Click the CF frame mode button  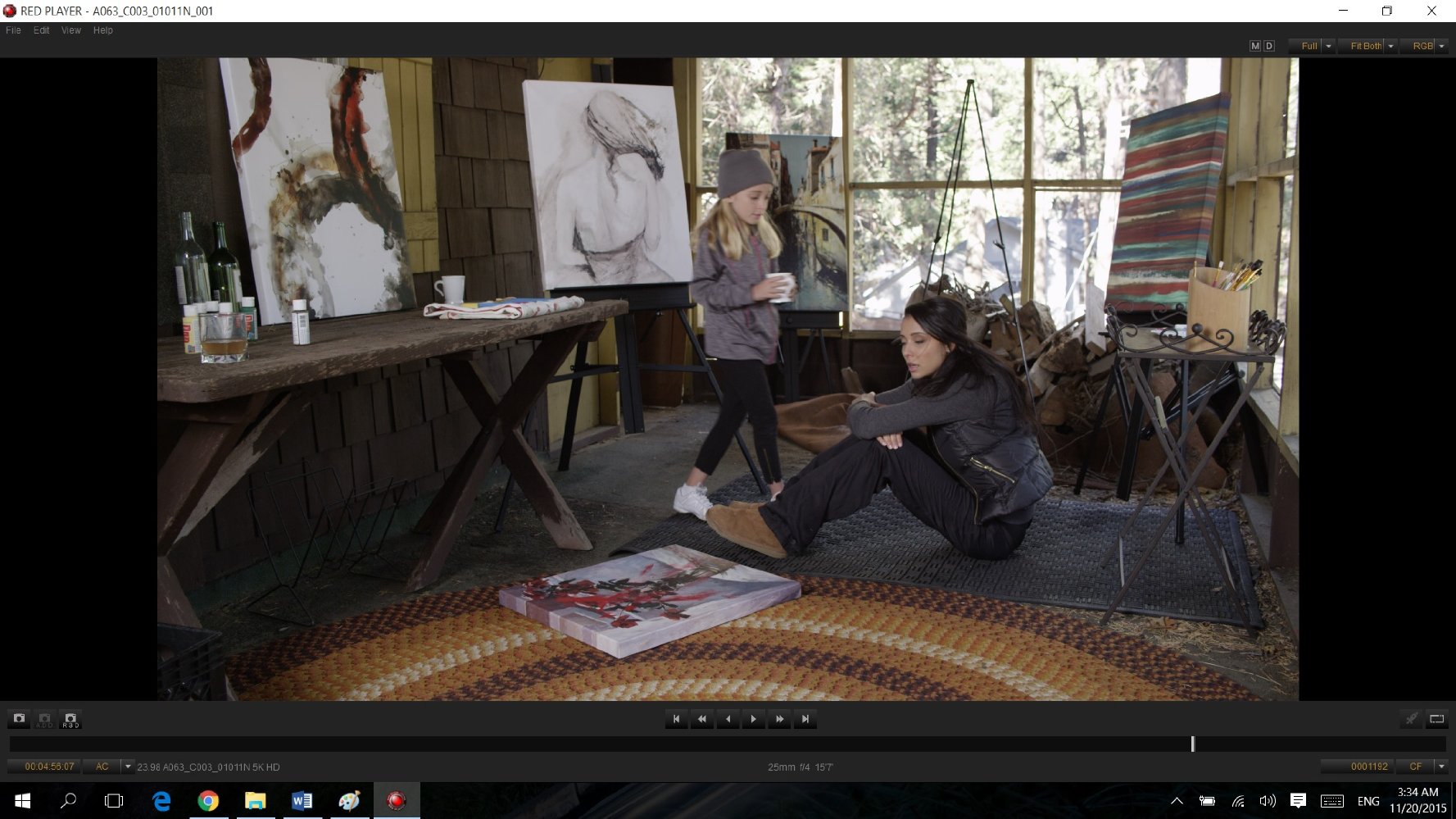click(1415, 767)
